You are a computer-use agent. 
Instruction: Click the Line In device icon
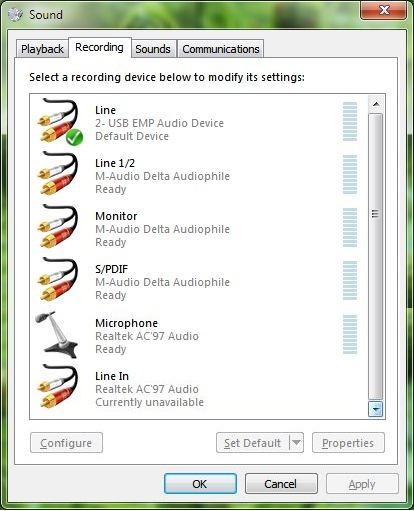coord(58,386)
